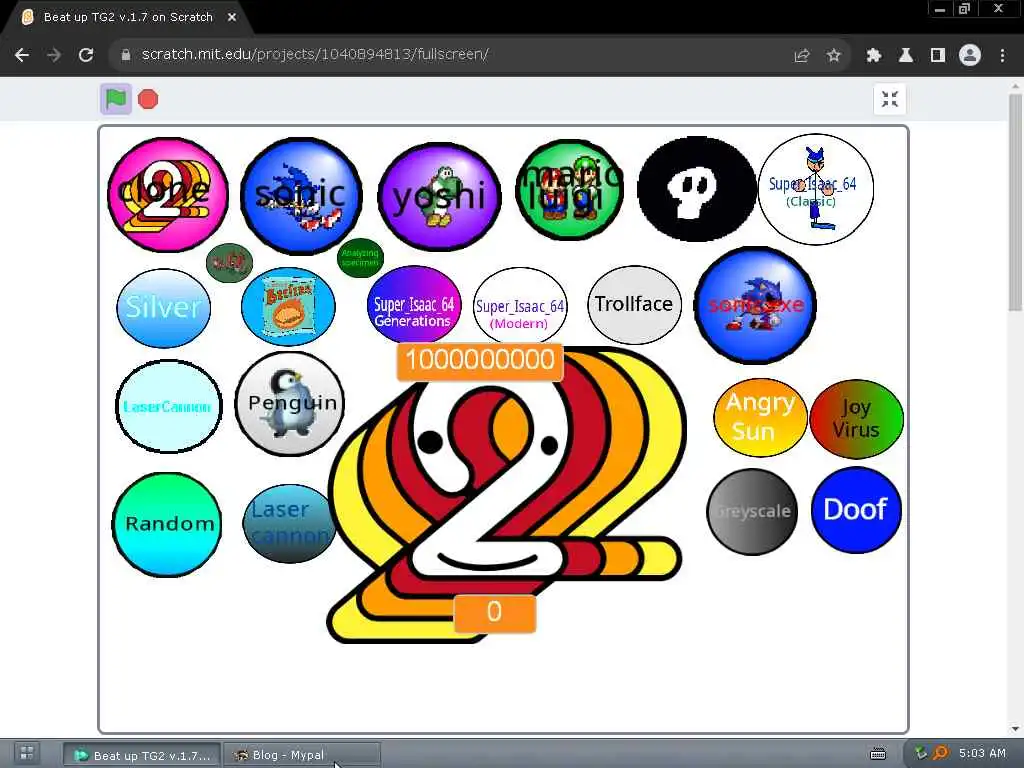The image size is (1024, 768).
Task: Select the blue Doof button
Action: click(x=856, y=510)
